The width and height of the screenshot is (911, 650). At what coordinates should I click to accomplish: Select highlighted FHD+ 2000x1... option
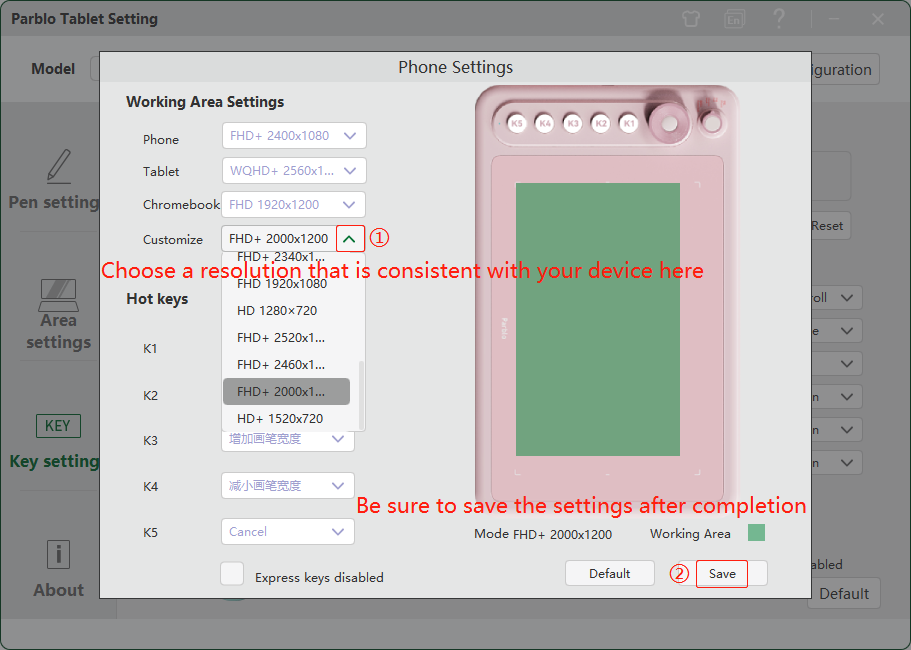point(286,392)
